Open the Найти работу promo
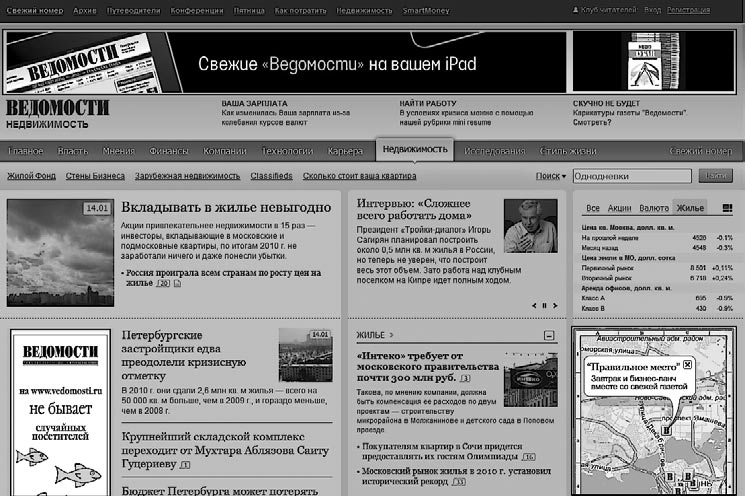Image resolution: width=745 pixels, height=496 pixels. (466, 113)
